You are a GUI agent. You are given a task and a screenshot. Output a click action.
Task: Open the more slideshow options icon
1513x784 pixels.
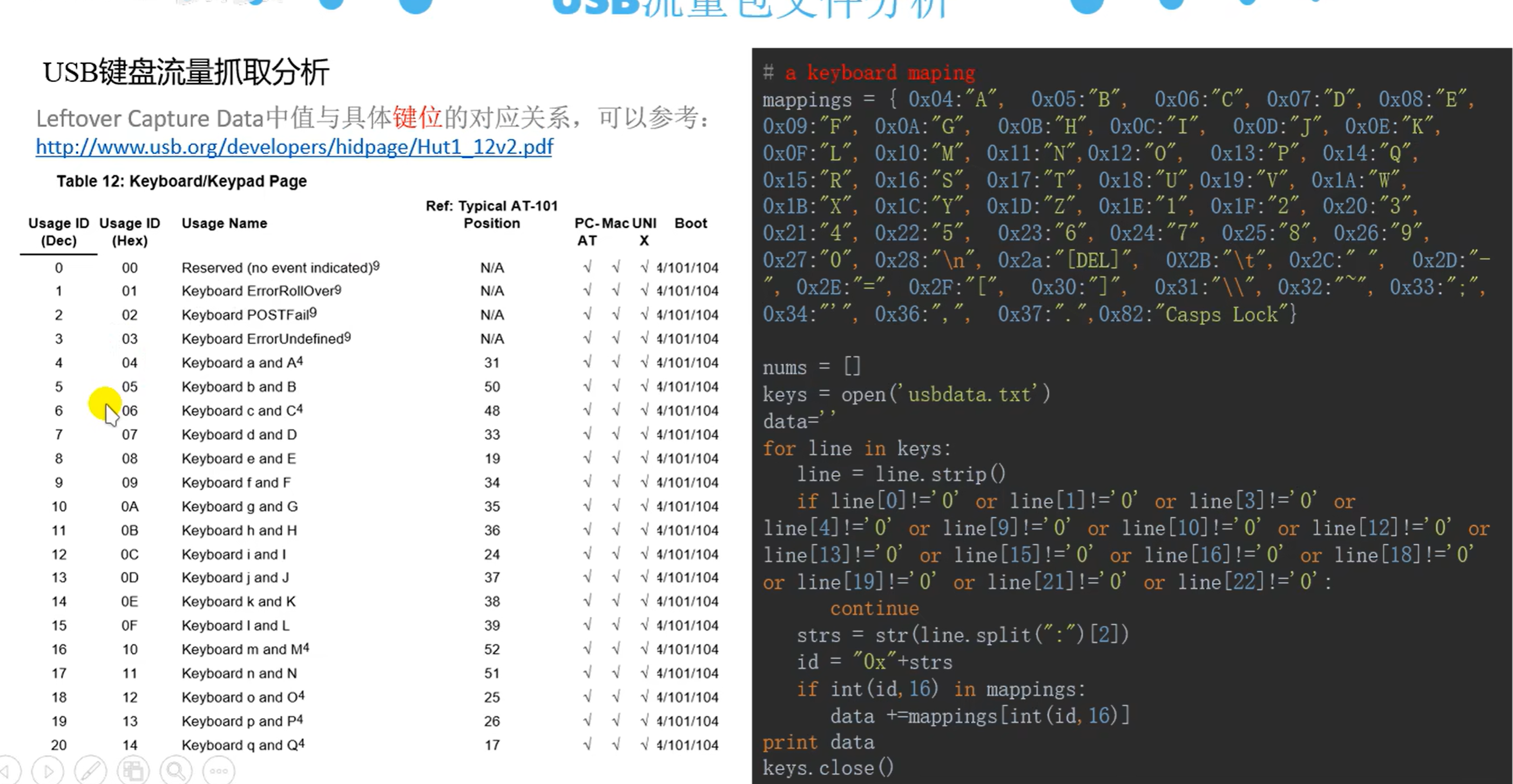(219, 770)
